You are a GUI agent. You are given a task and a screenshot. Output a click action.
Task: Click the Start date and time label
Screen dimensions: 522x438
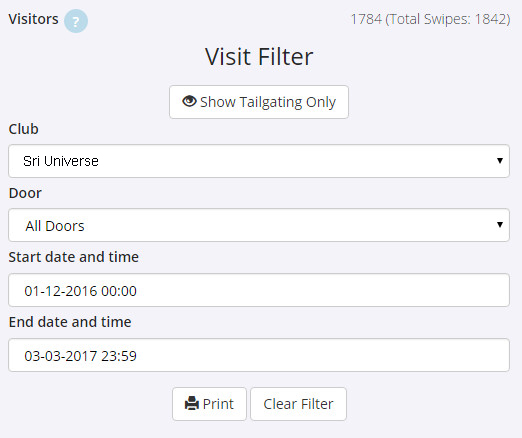pos(73,257)
